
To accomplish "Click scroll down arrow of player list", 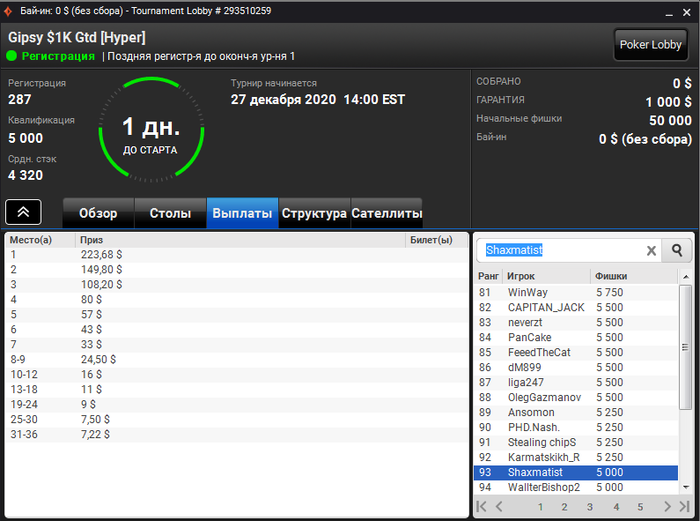I will [685, 487].
